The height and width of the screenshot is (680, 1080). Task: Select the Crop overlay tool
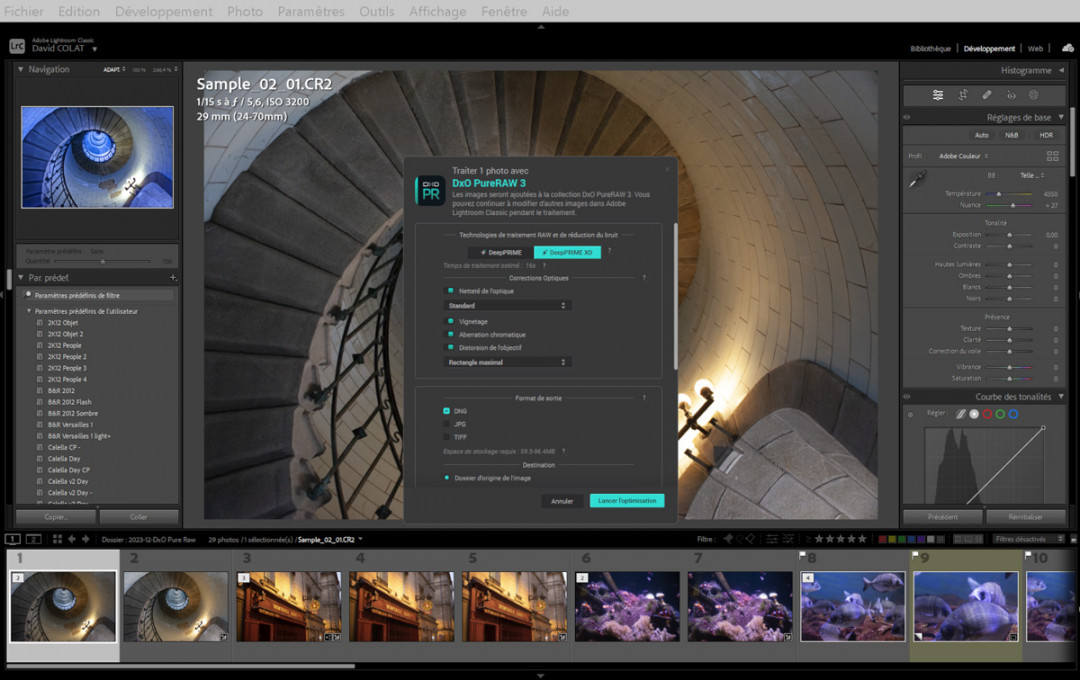[x=962, y=95]
